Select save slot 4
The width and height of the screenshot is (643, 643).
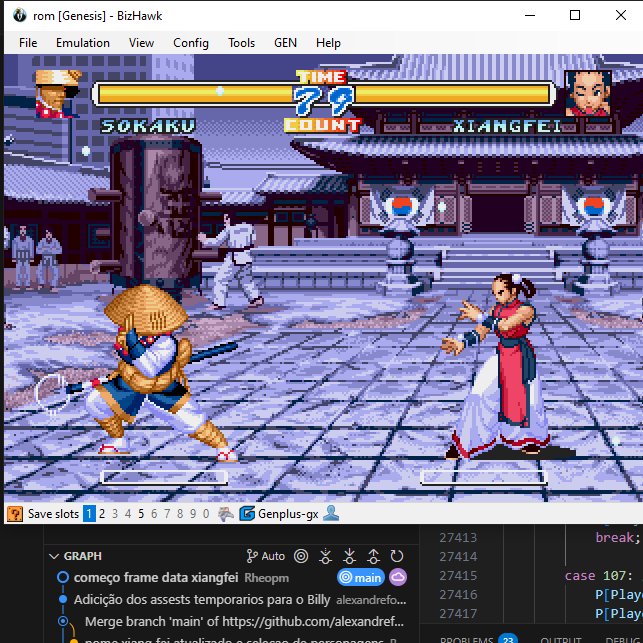[128, 514]
